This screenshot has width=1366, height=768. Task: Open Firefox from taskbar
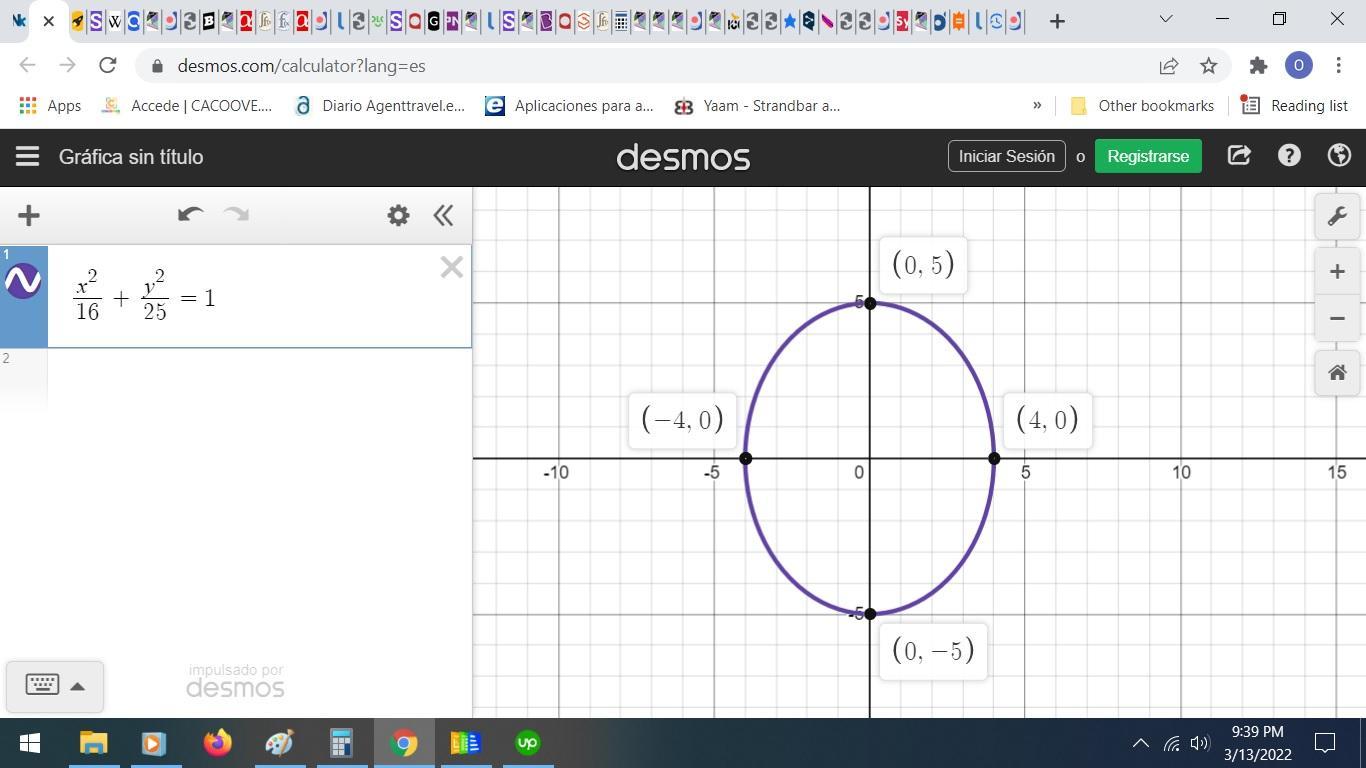(217, 743)
